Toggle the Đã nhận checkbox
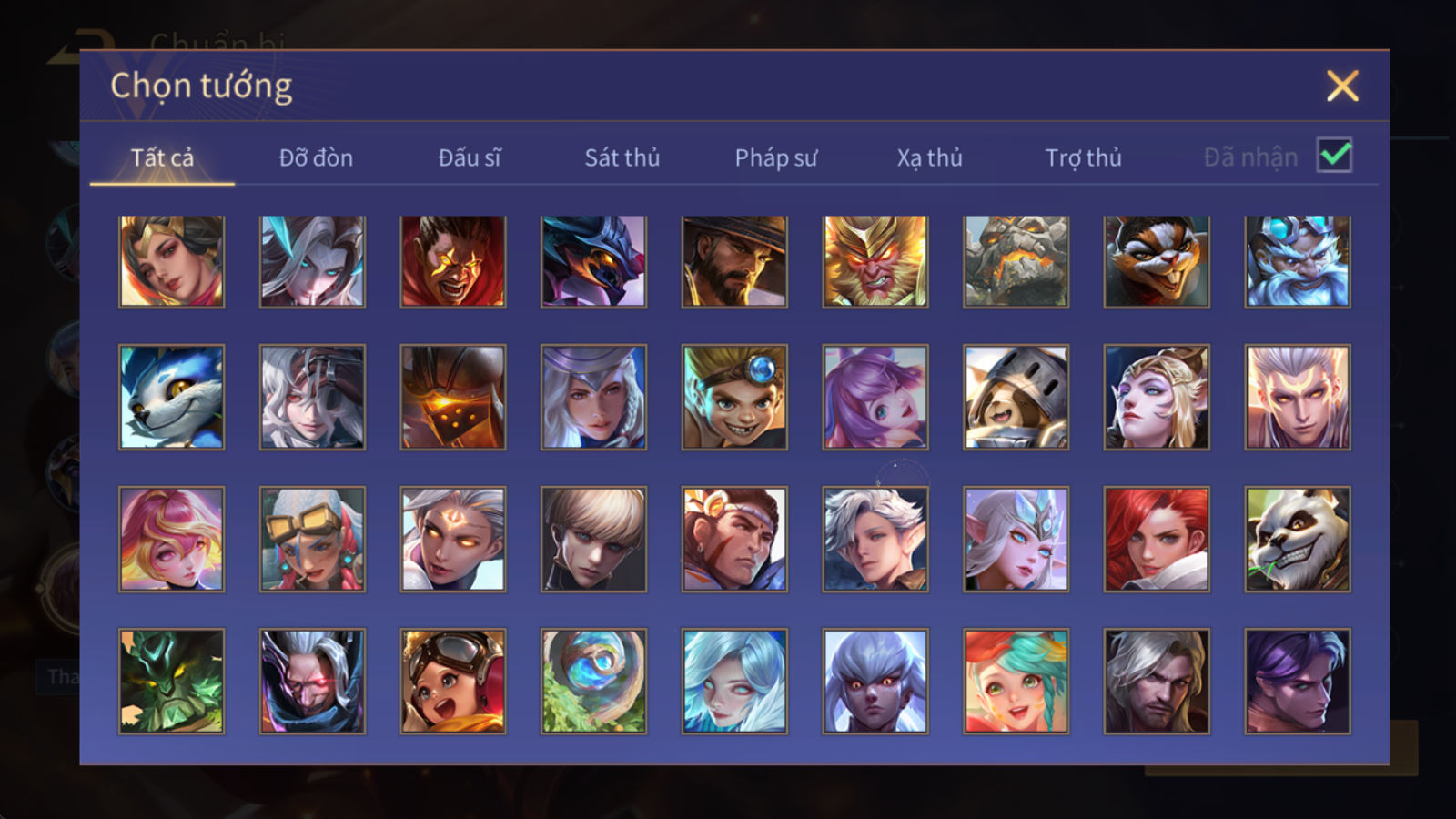1456x819 pixels. coord(1334,156)
